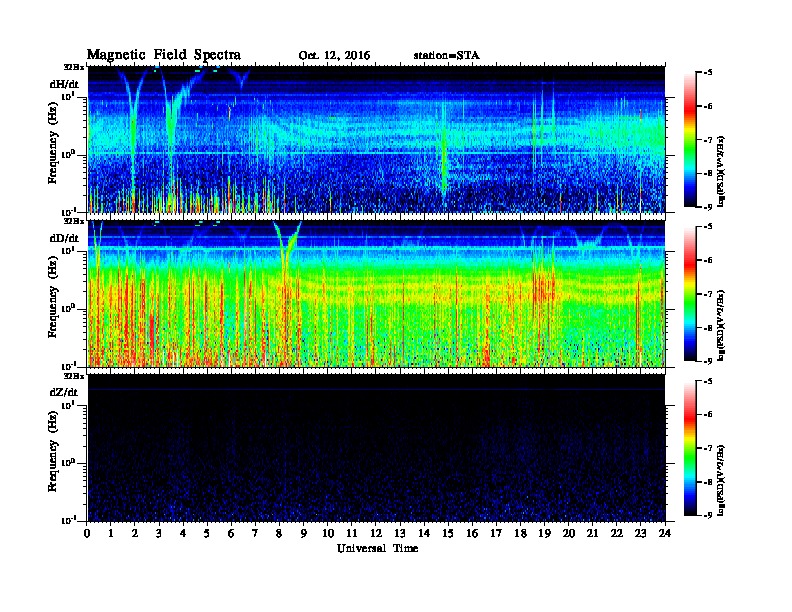Click the "-6" tick on the dD/dt color scale
The width and height of the screenshot is (792, 612).
707,260
